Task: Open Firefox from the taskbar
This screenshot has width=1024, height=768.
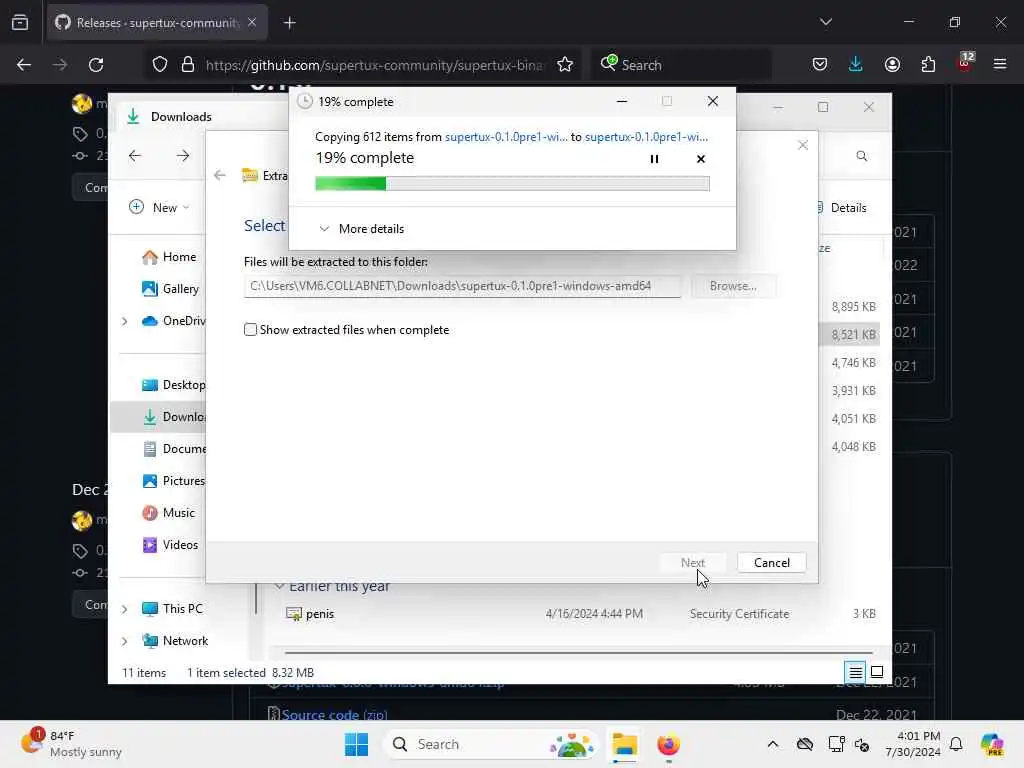Action: [668, 744]
